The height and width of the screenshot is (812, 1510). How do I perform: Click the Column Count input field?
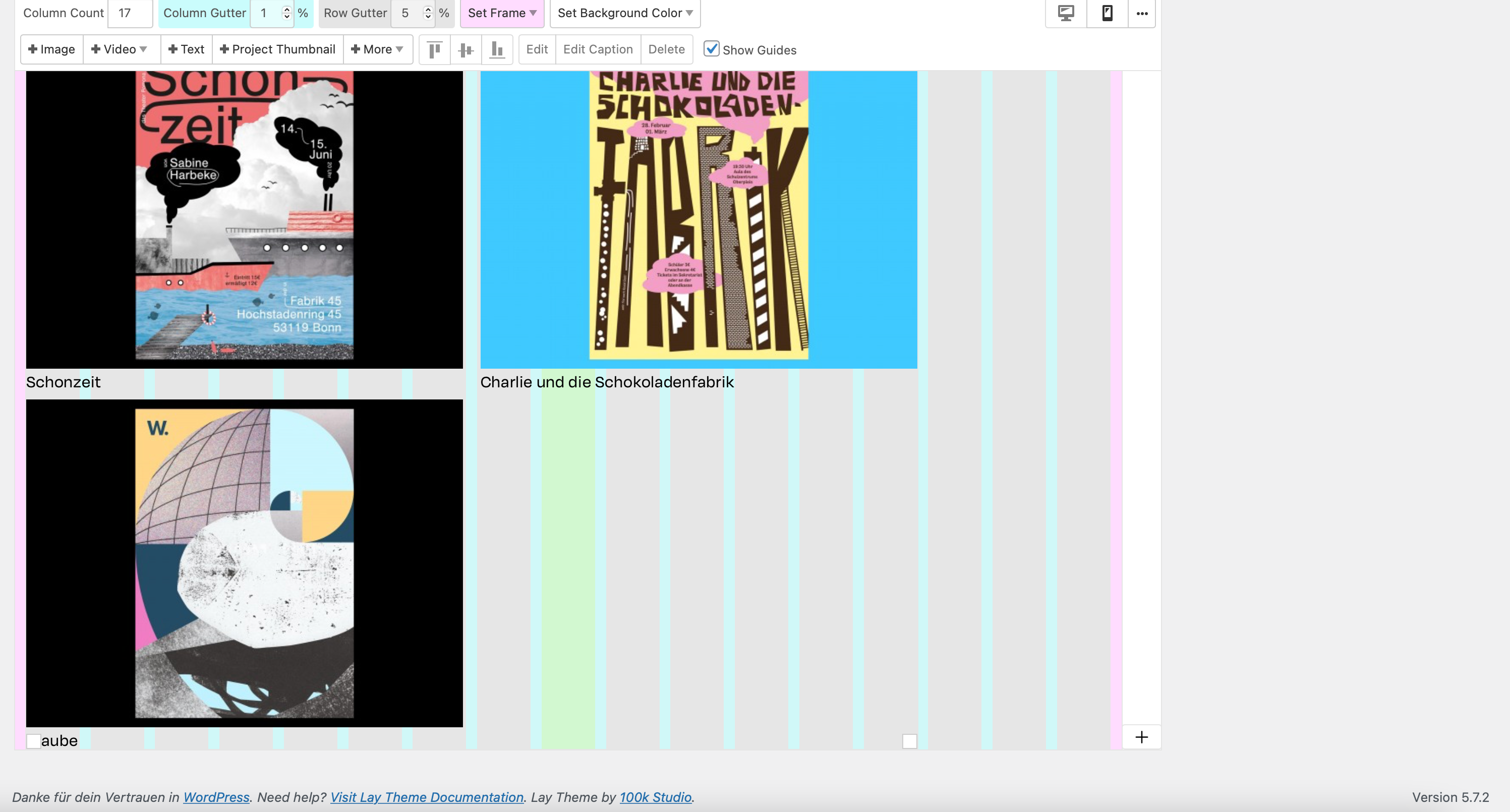[130, 13]
